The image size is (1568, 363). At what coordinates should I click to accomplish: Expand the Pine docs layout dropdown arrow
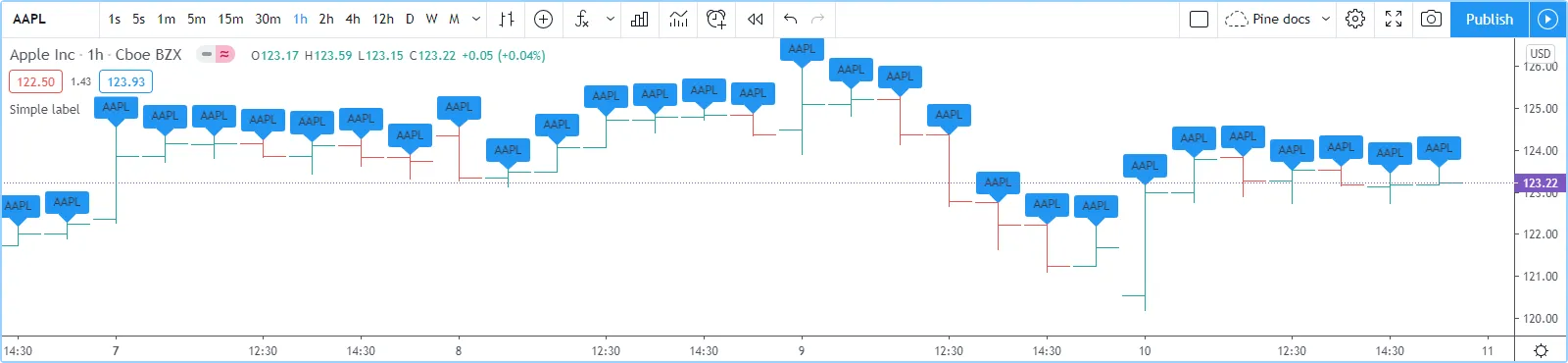tap(1326, 19)
